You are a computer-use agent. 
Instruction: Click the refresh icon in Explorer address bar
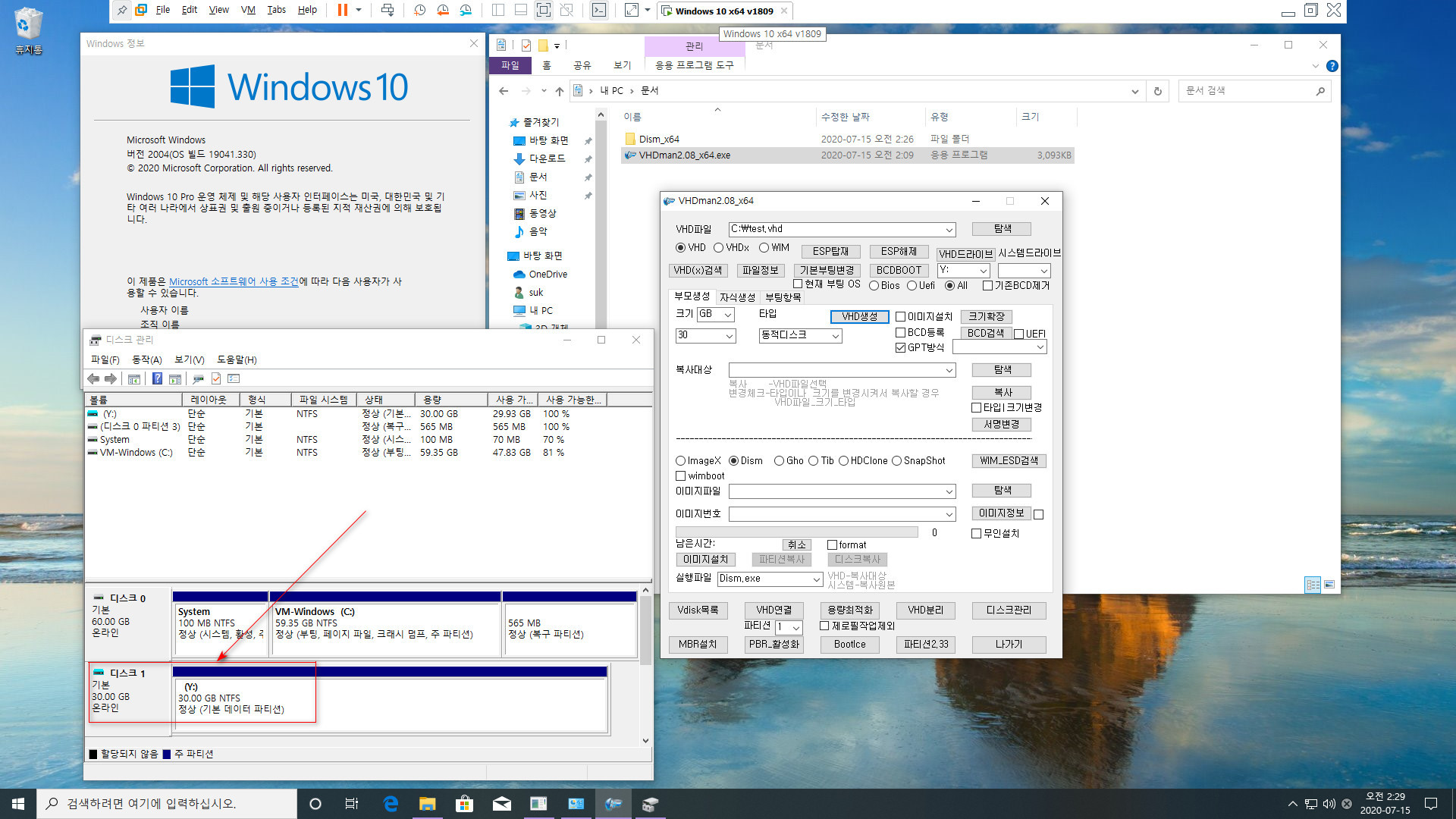[x=1157, y=91]
